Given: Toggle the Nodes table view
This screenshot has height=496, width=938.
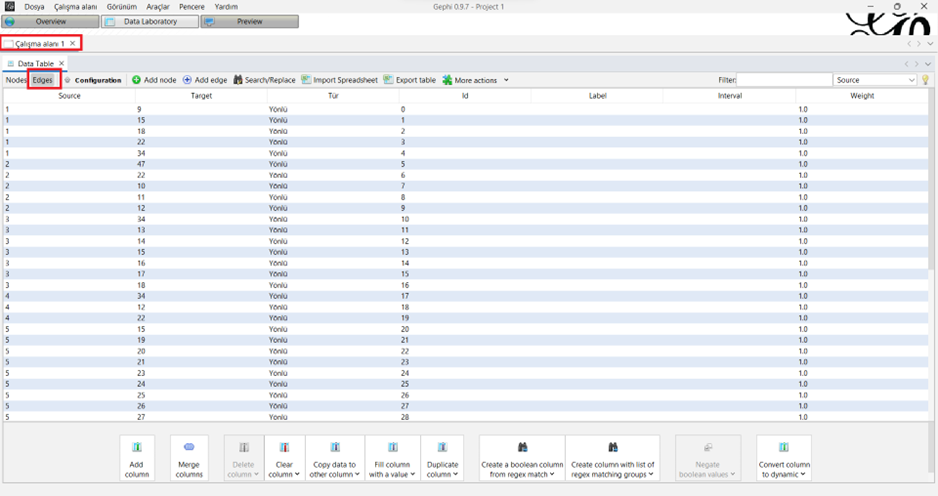Looking at the screenshot, I should (x=16, y=80).
